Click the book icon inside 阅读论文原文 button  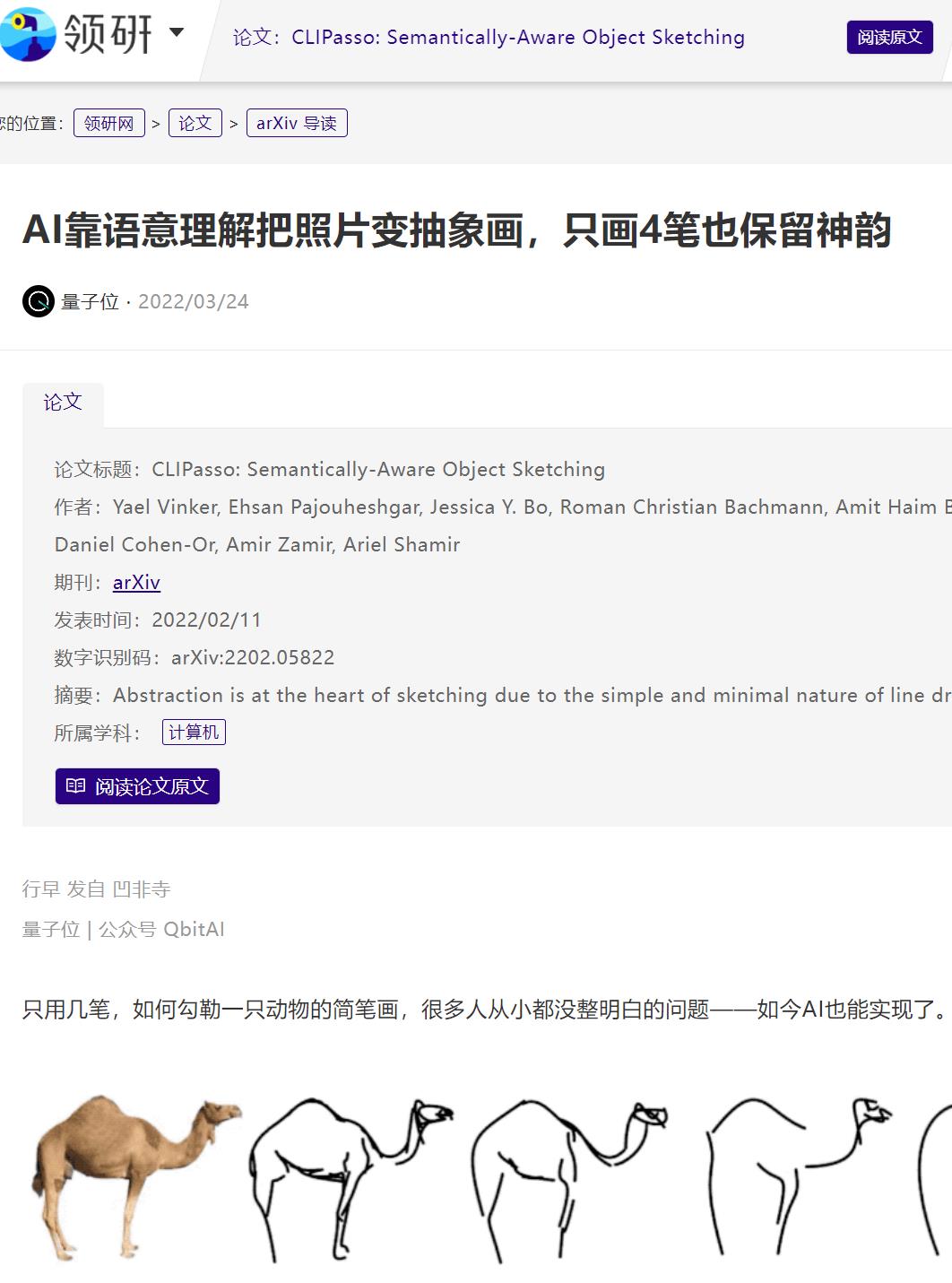click(76, 785)
